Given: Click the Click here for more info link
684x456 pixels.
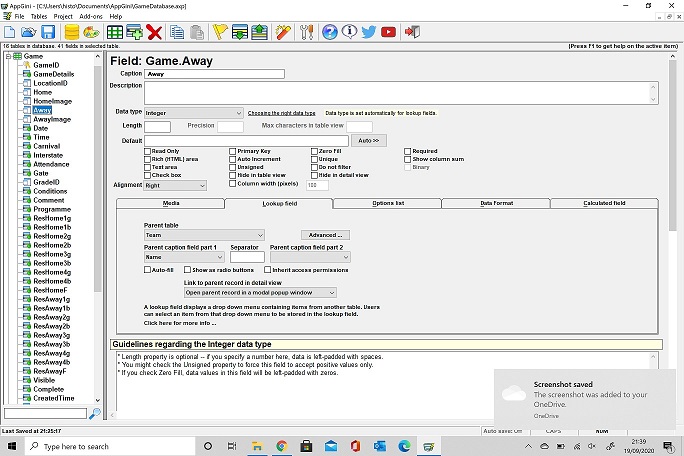Looking at the screenshot, I should [x=180, y=323].
